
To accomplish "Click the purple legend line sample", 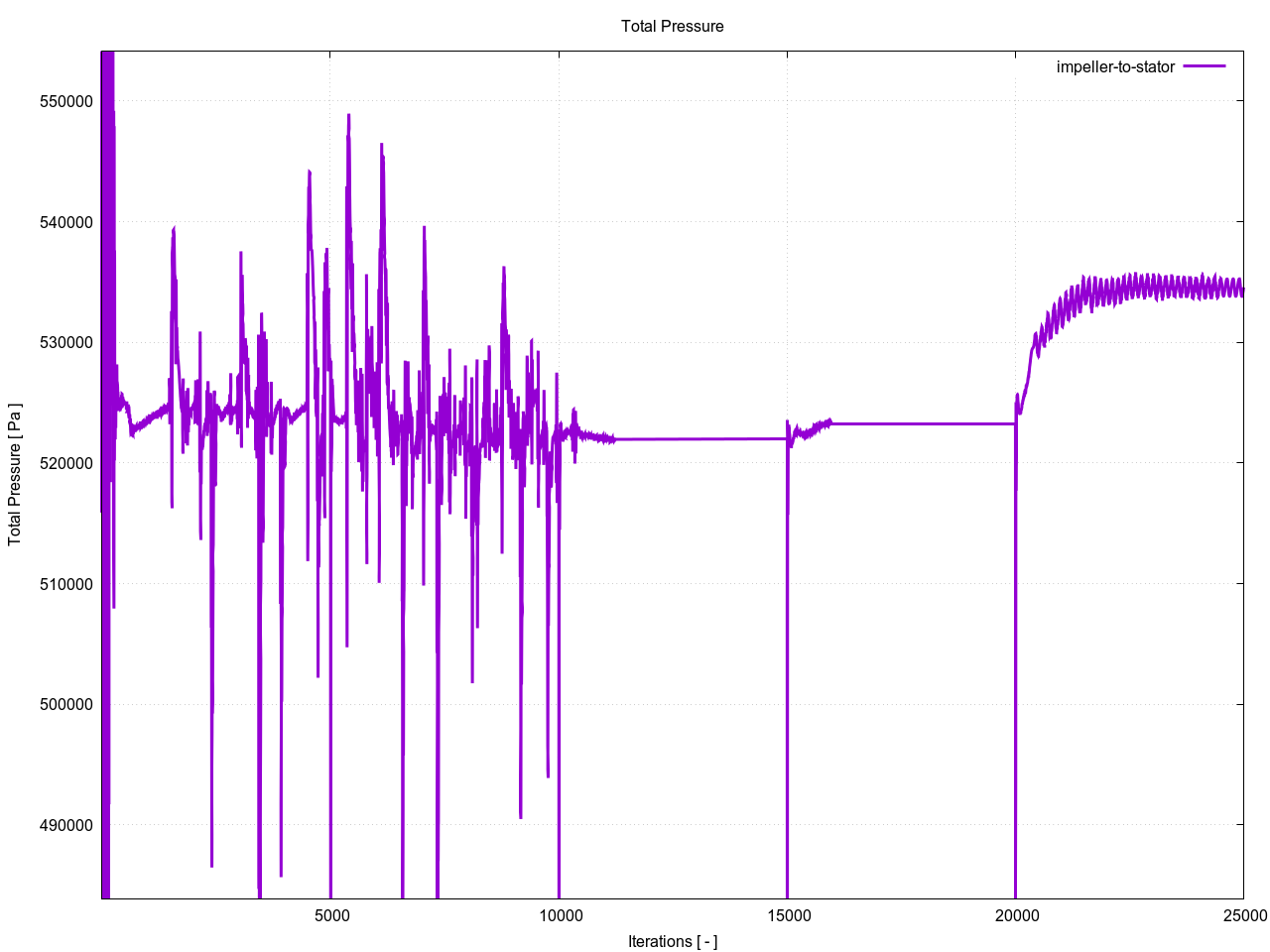I will tap(1205, 66).
